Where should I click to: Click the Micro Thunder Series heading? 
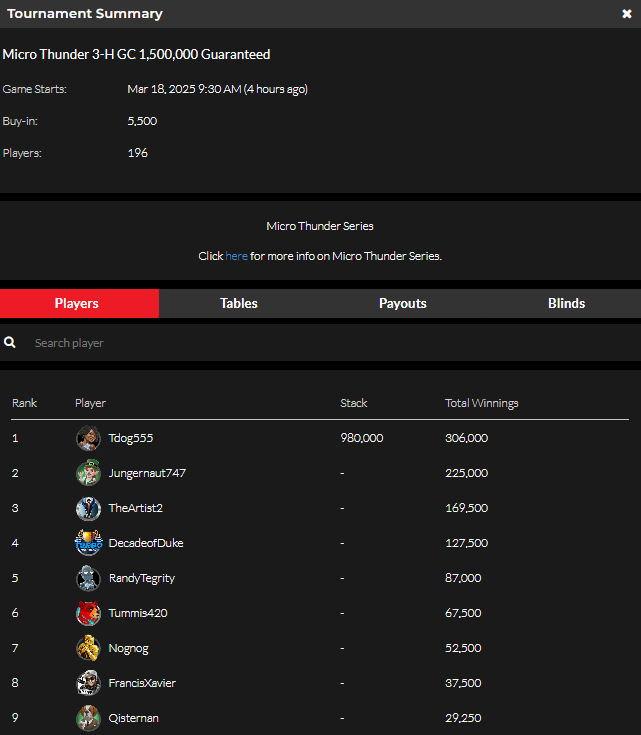320,226
